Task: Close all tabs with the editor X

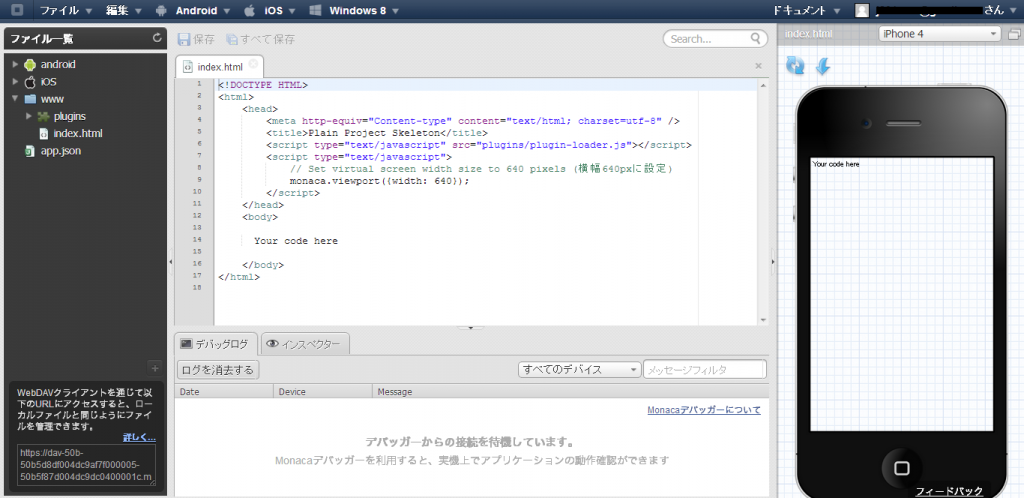Action: [x=758, y=66]
